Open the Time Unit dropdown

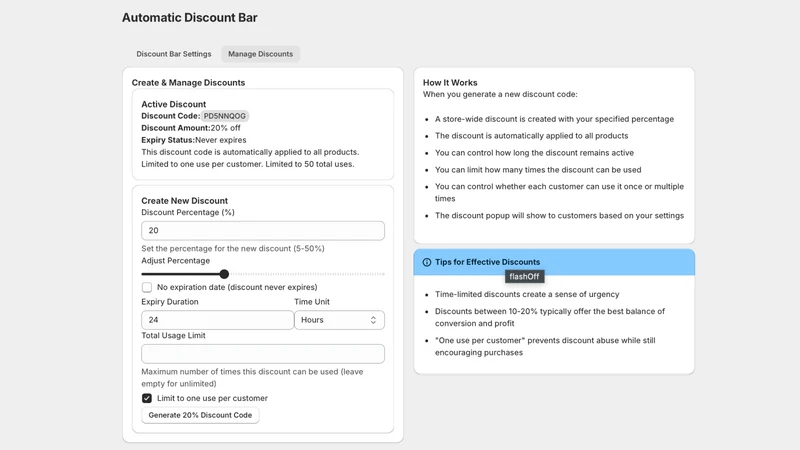coord(339,320)
